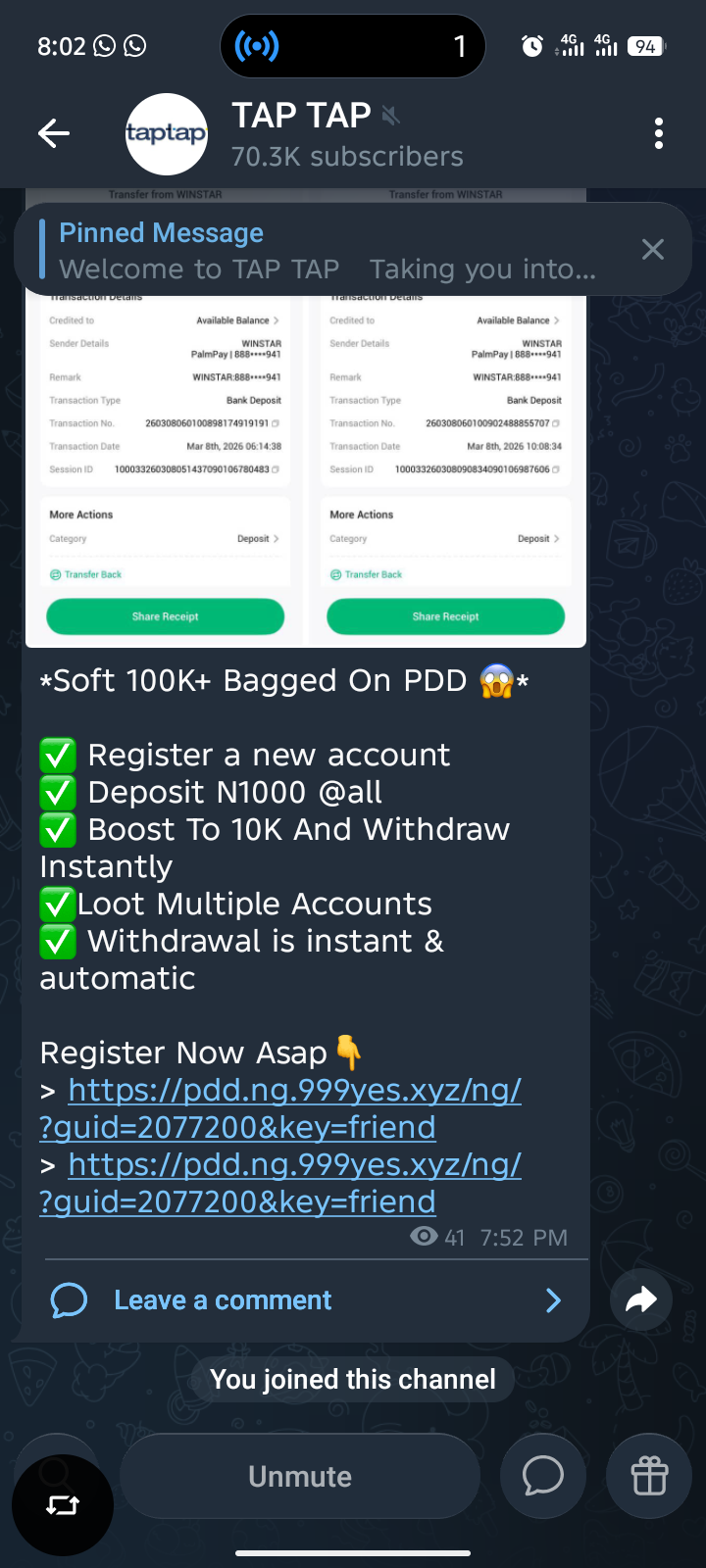View the right transaction receipt image
The image size is (706, 1568).
(446, 418)
